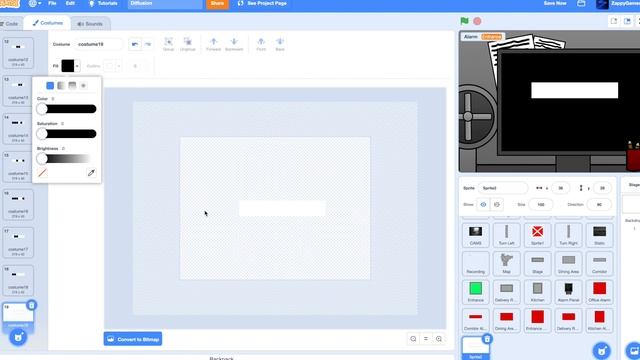This screenshot has width=640, height=360.
Task: Bring the shape to Front
Action: pos(261,44)
